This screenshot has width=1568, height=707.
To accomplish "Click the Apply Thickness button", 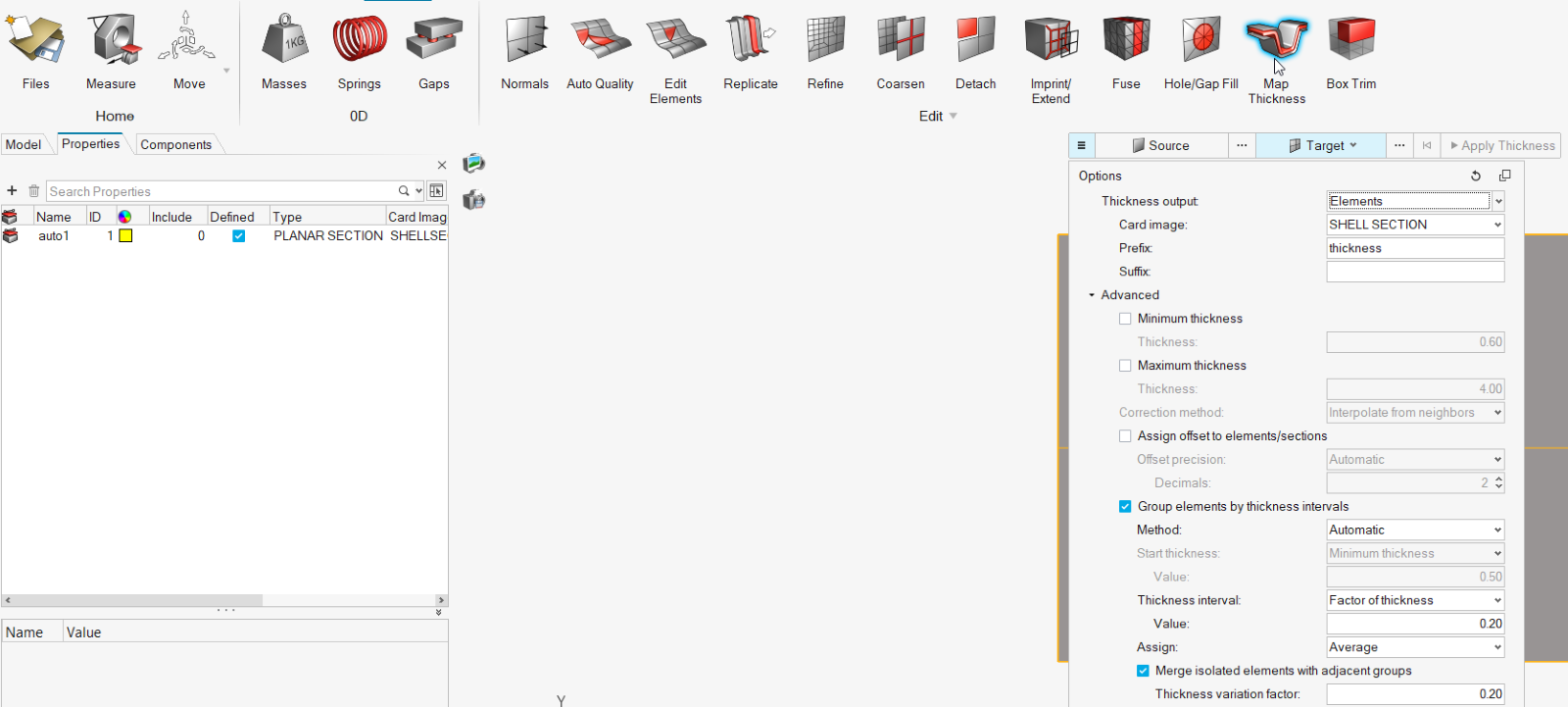I will [x=1501, y=145].
